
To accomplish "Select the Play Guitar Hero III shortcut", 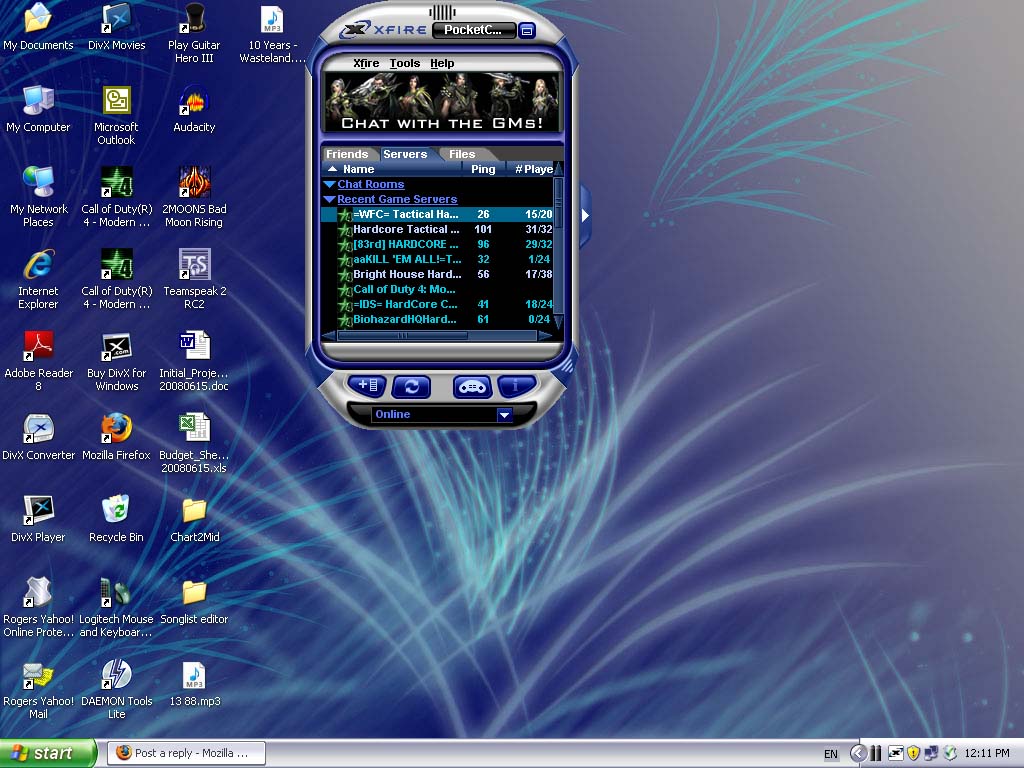I will pyautogui.click(x=194, y=20).
